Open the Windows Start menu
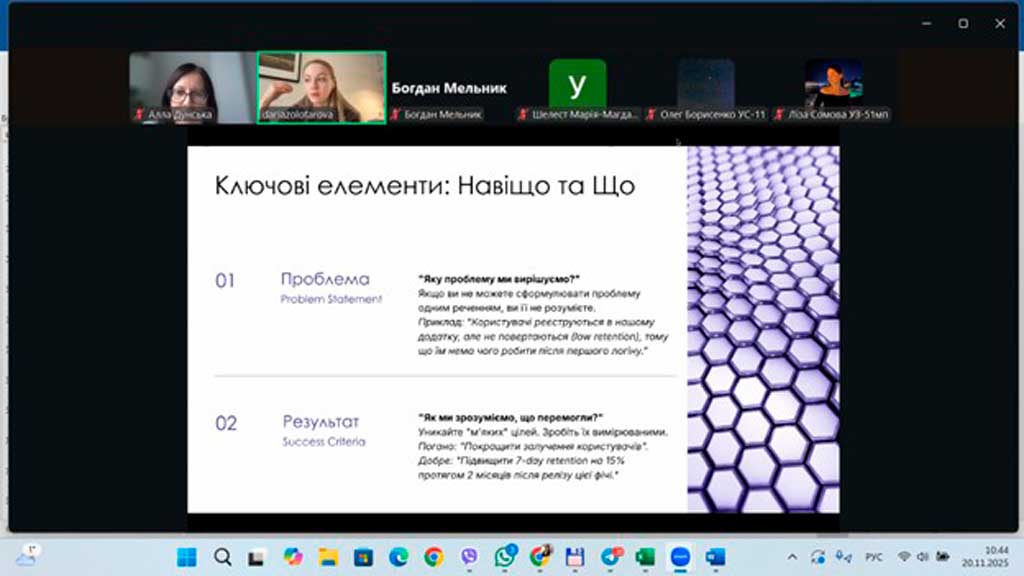The width and height of the screenshot is (1024, 576). pyautogui.click(x=187, y=556)
